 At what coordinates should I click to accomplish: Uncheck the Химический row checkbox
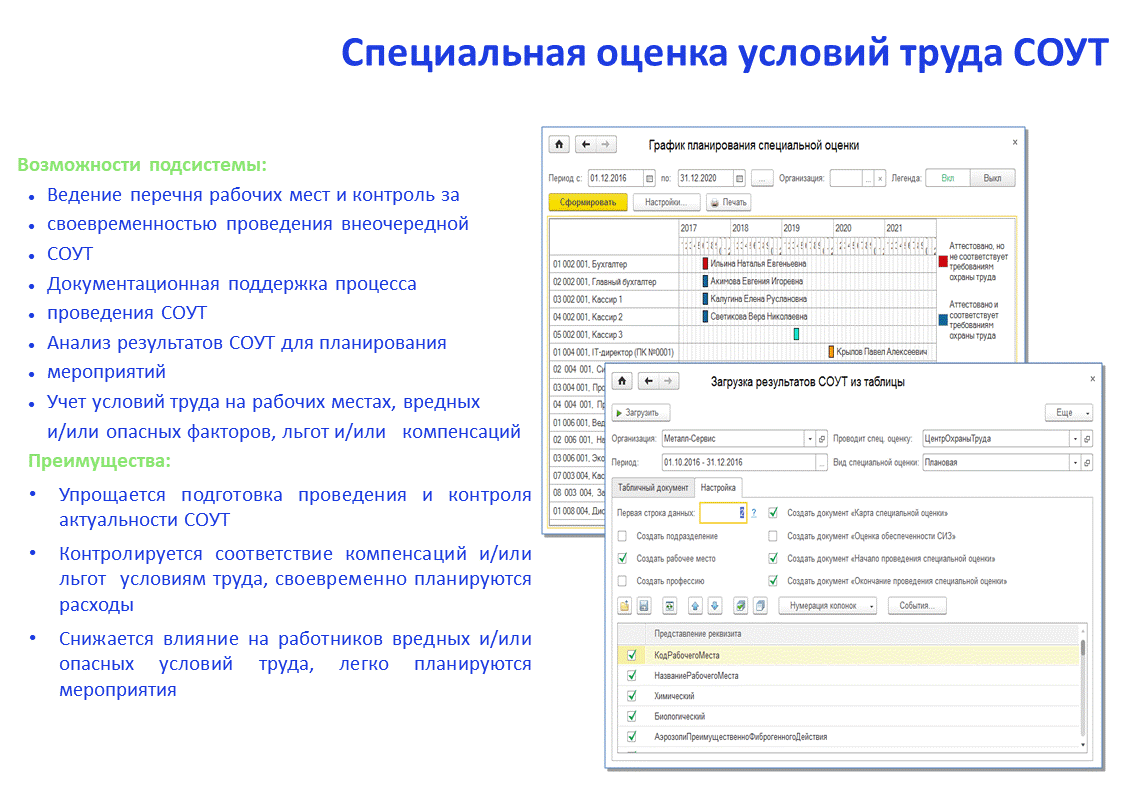[632, 695]
